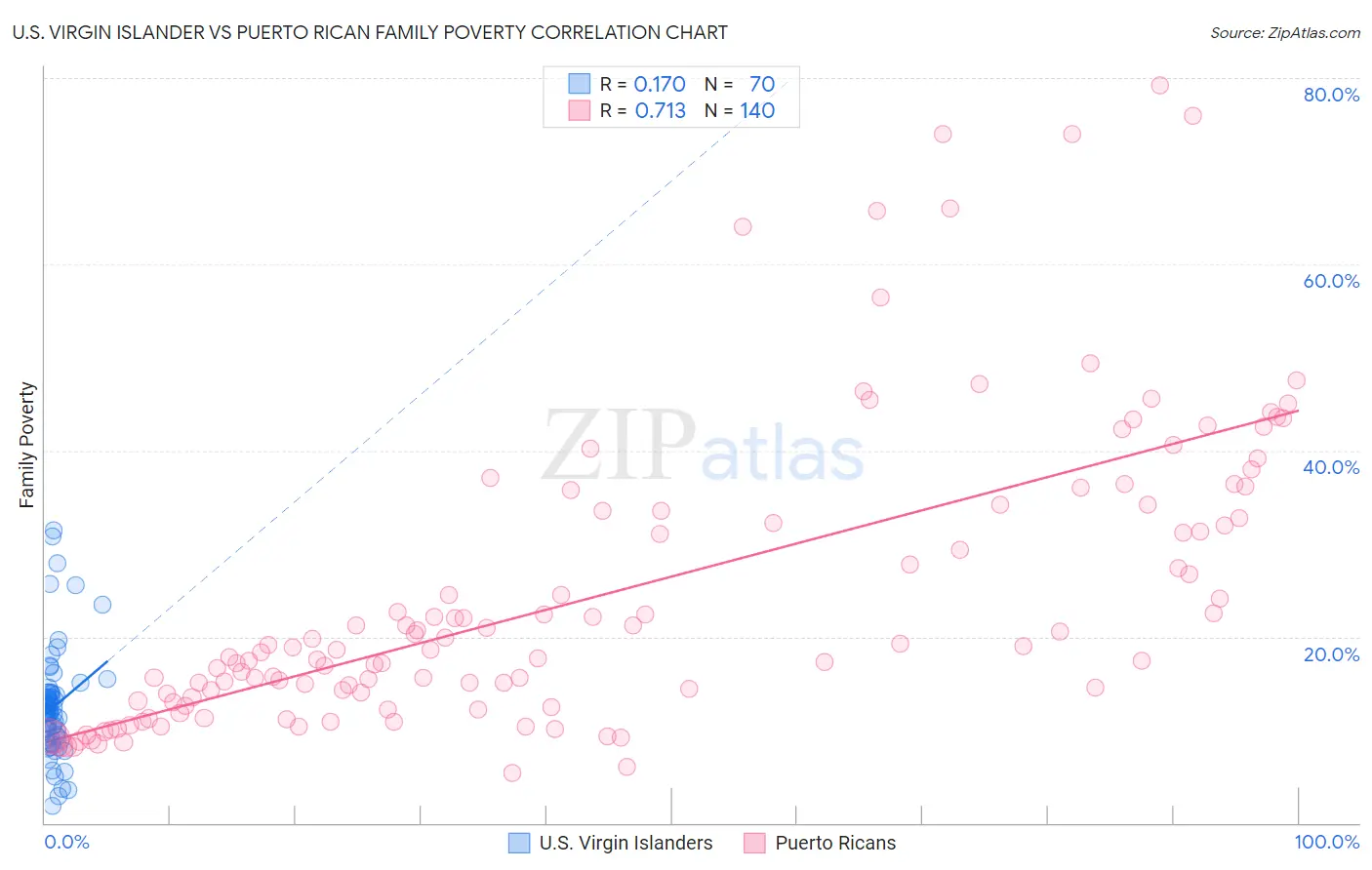Click the chart title text
Screen dimensions: 1372x870
click(370, 32)
